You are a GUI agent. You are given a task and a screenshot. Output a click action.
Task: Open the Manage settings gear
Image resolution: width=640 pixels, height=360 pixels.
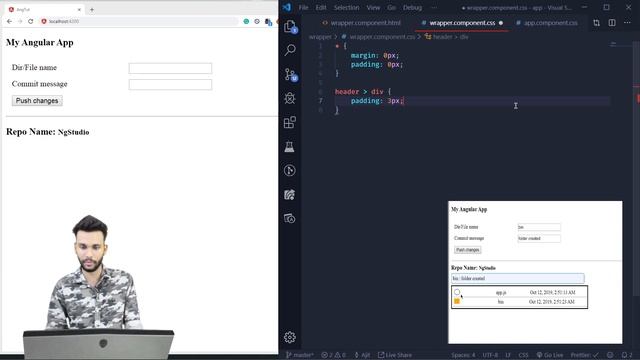[x=290, y=337]
